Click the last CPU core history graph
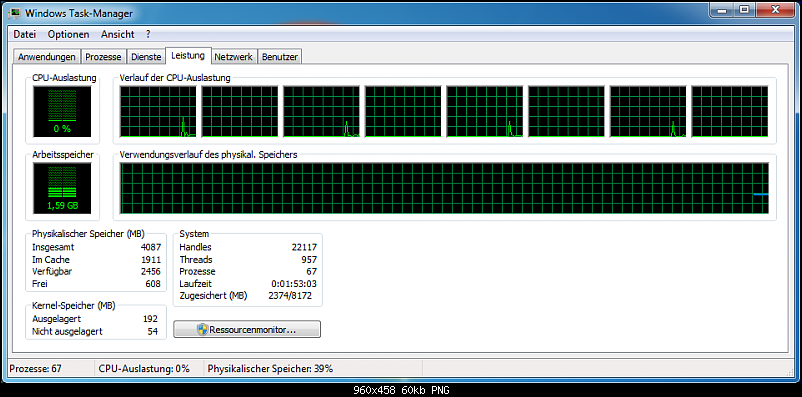 [730, 112]
